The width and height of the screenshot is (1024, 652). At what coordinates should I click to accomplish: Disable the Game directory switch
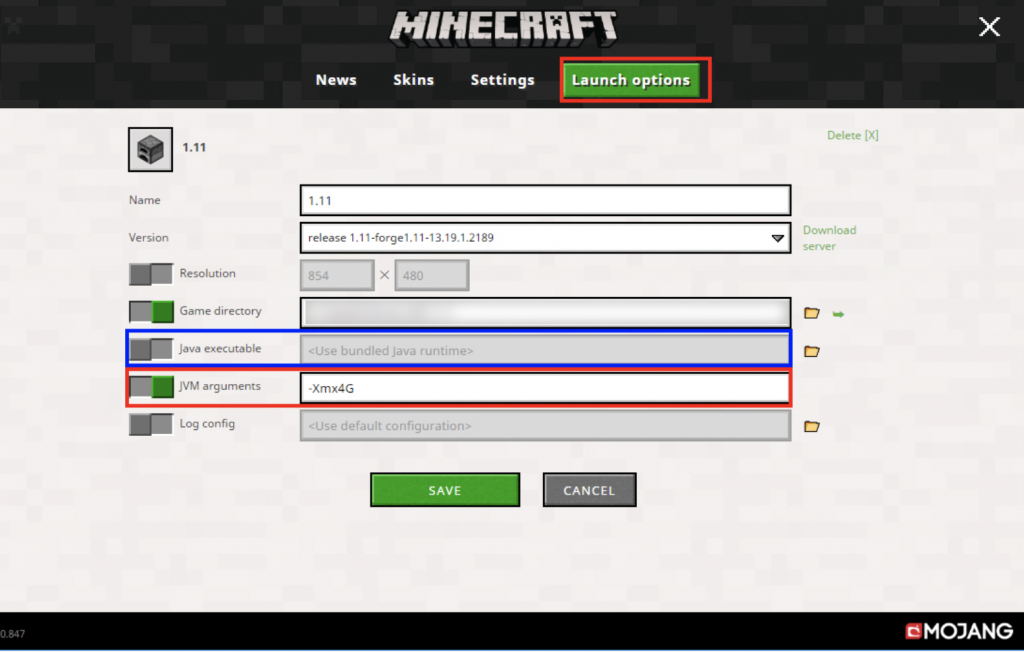tap(151, 312)
